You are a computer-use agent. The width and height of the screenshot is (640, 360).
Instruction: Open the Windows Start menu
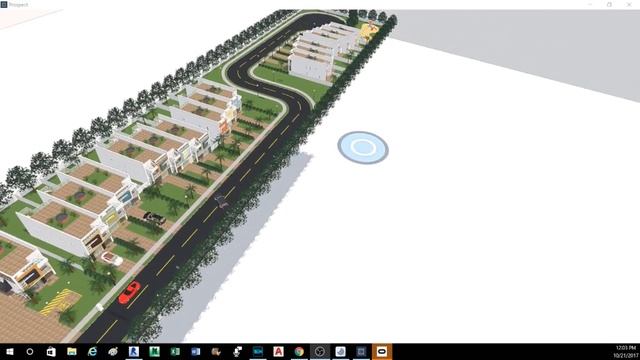pos(10,351)
